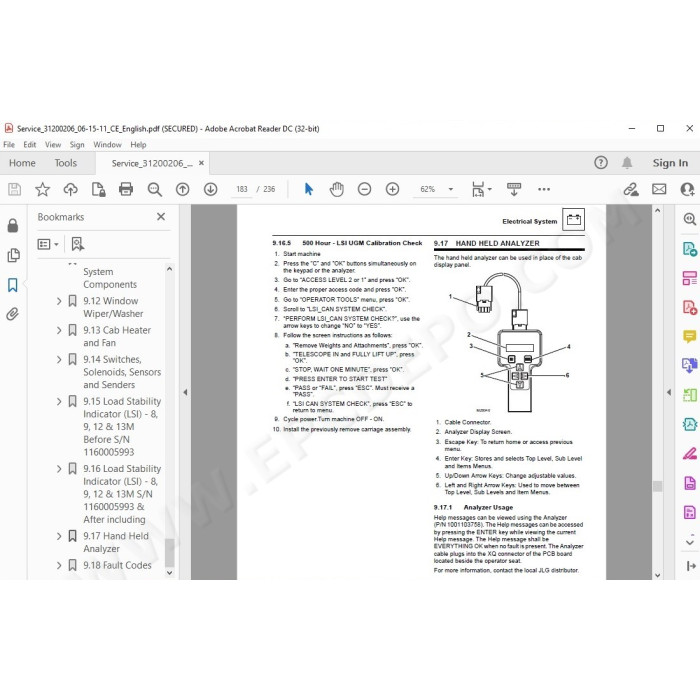700x700 pixels.
Task: Close the Service_31200206 document tab
Action: [x=201, y=163]
